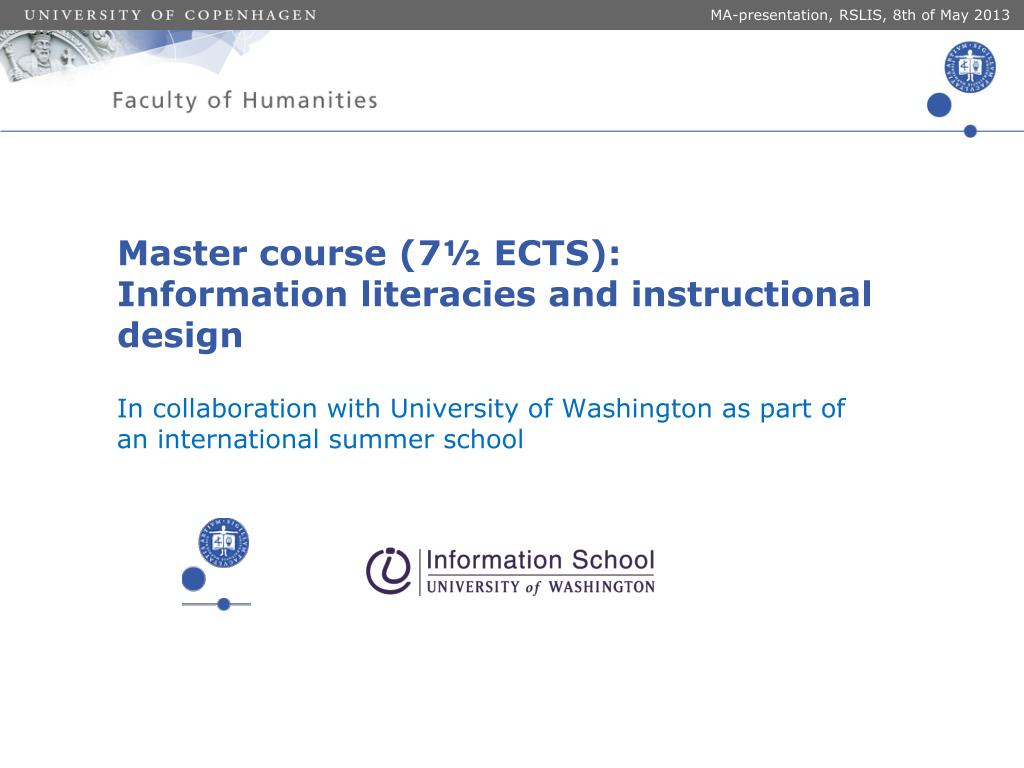This screenshot has height=768, width=1024.
Task: Click the word 'design' in the title
Action: pos(180,336)
